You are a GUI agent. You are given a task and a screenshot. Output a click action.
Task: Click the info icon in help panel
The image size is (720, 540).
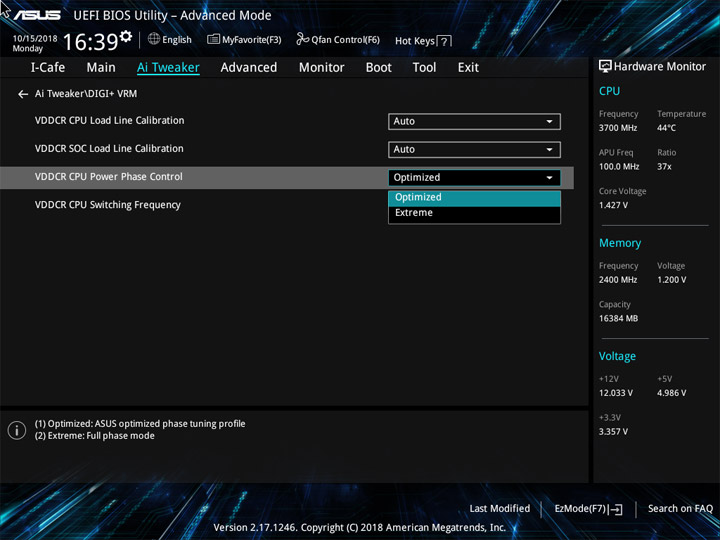pyautogui.click(x=17, y=430)
